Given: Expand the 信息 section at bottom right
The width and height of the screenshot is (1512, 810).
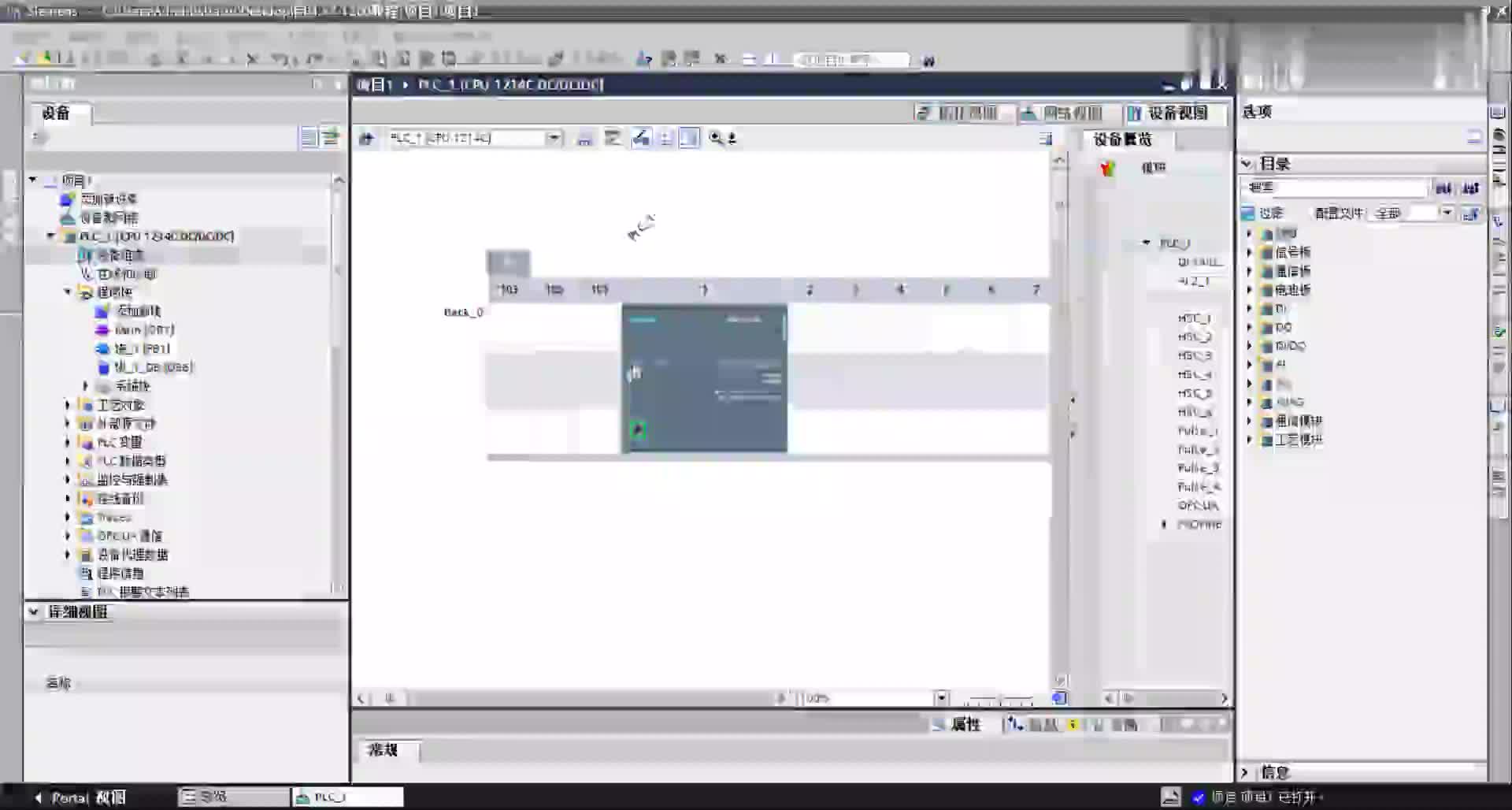Looking at the screenshot, I should (1245, 772).
